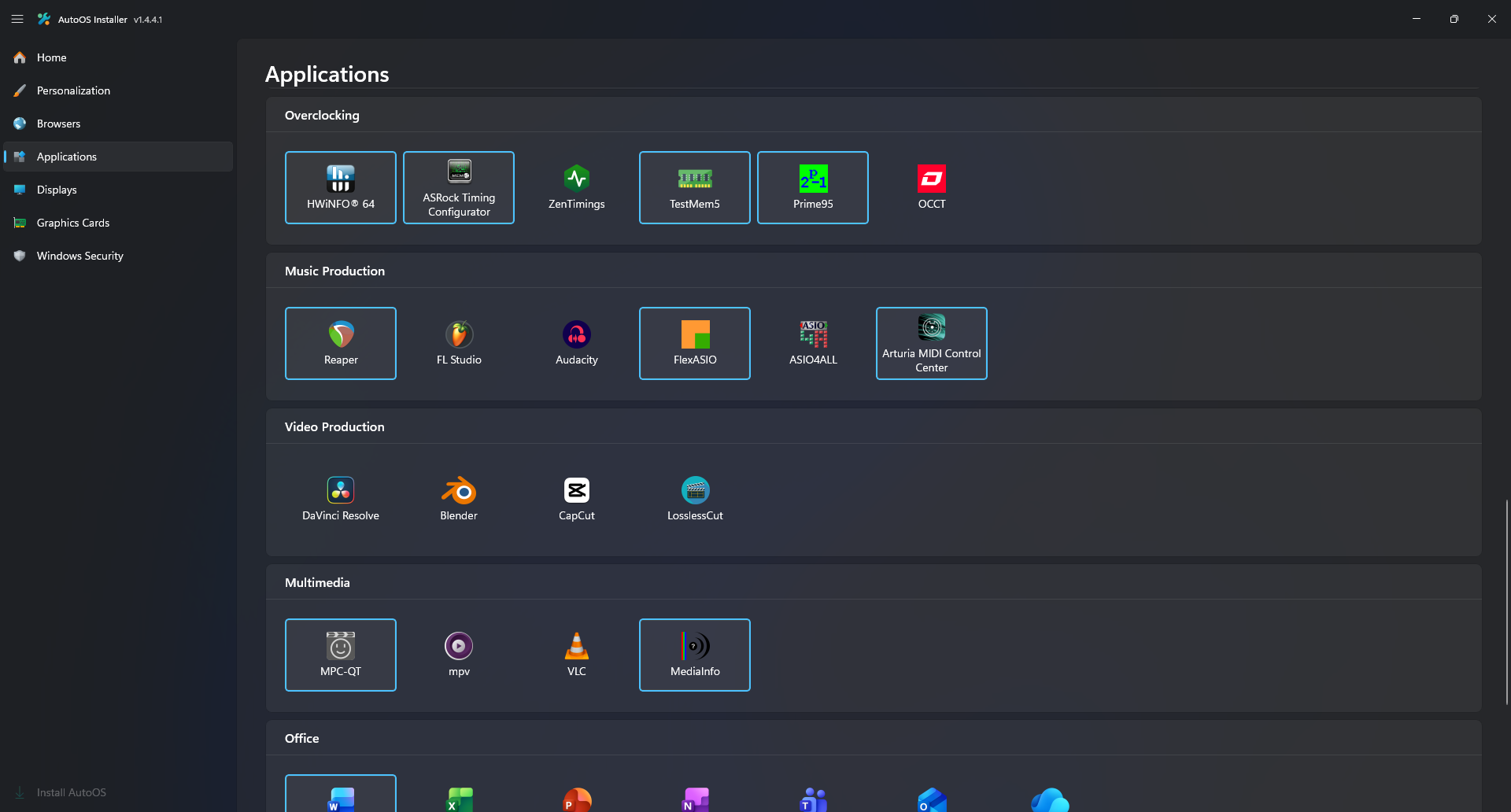
Task: Maximize or restore the installer window
Action: [1454, 19]
